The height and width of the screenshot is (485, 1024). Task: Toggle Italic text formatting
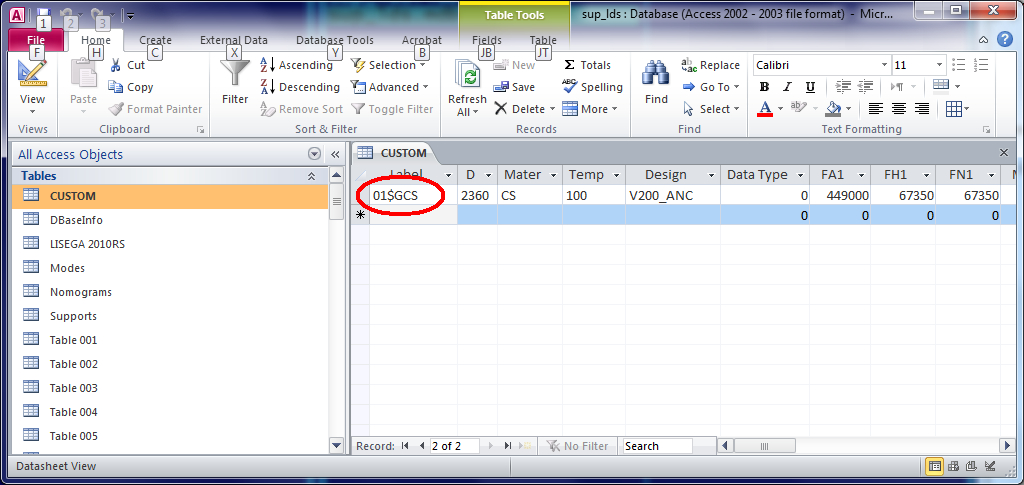787,87
